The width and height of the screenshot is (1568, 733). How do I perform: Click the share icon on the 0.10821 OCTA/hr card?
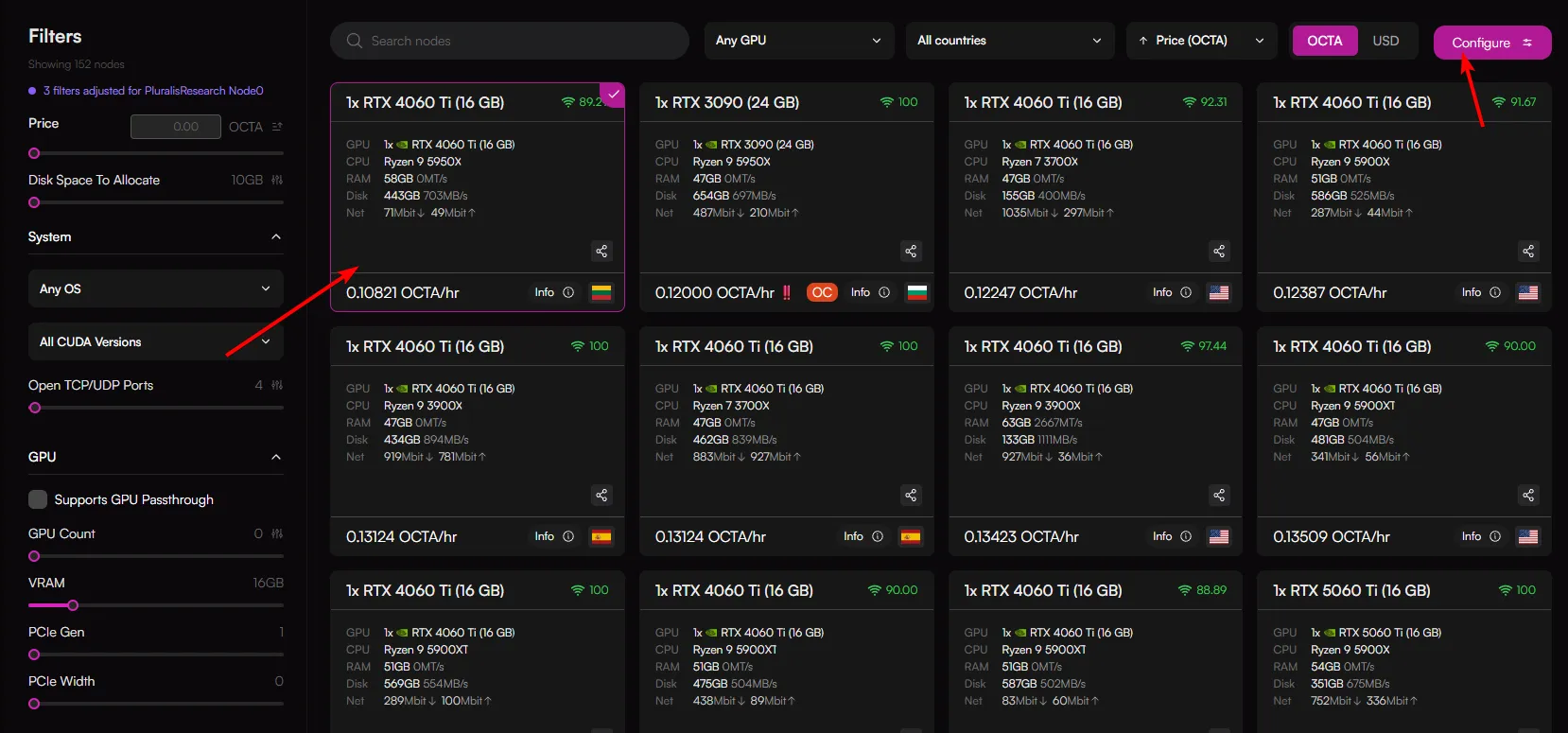pyautogui.click(x=601, y=251)
